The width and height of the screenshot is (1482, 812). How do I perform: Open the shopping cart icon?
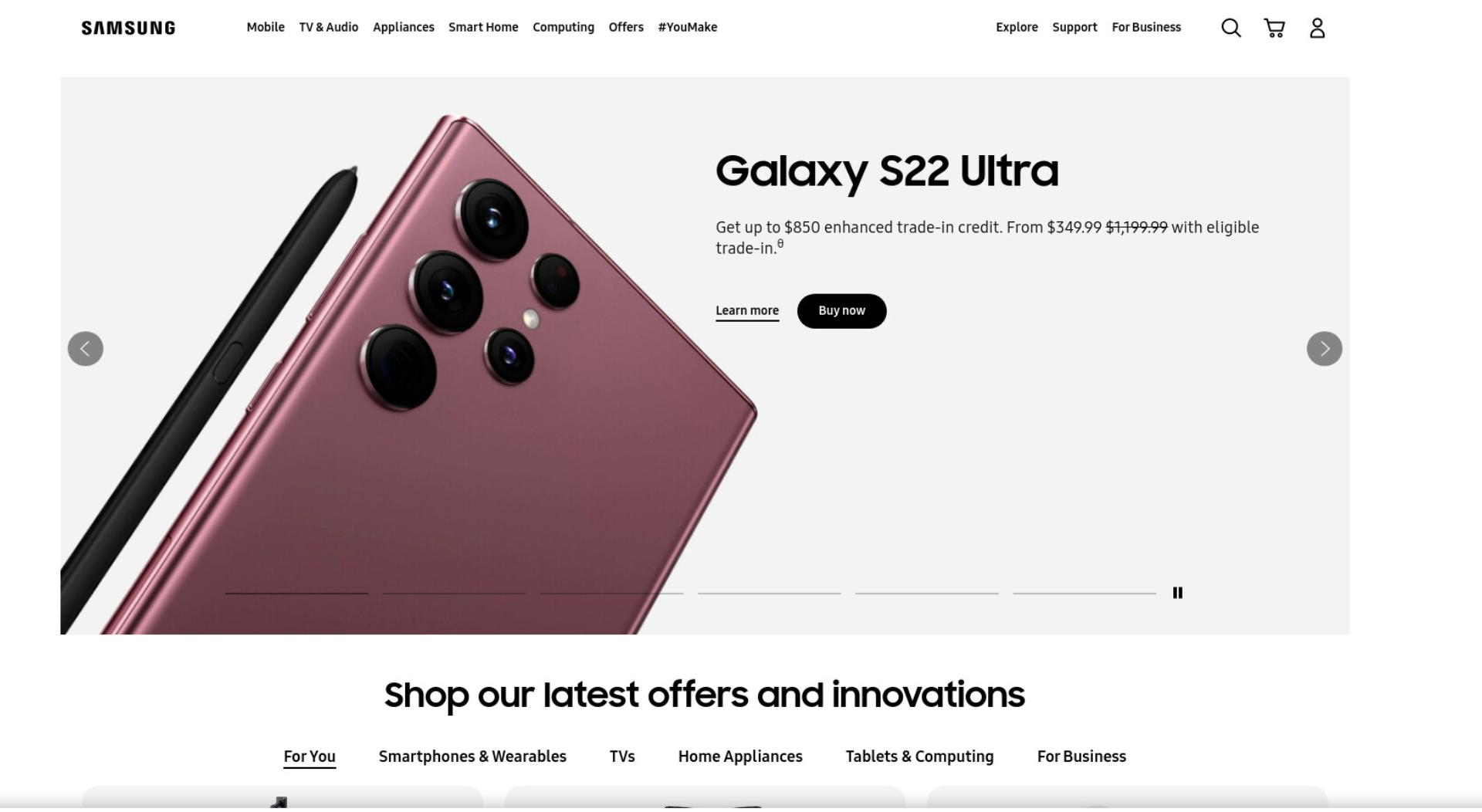tap(1274, 28)
